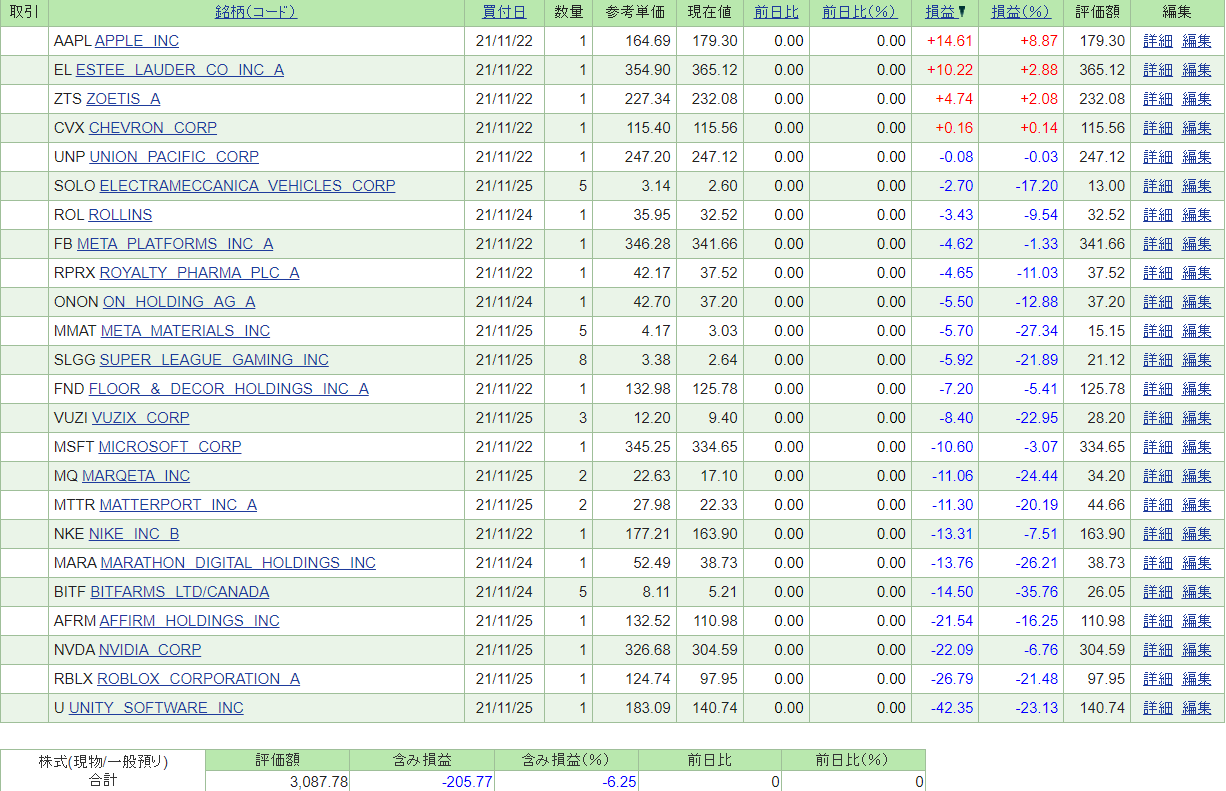This screenshot has height=791, width=1226.
Task: Open NIKE_INC_B stock link
Action: click(x=134, y=534)
